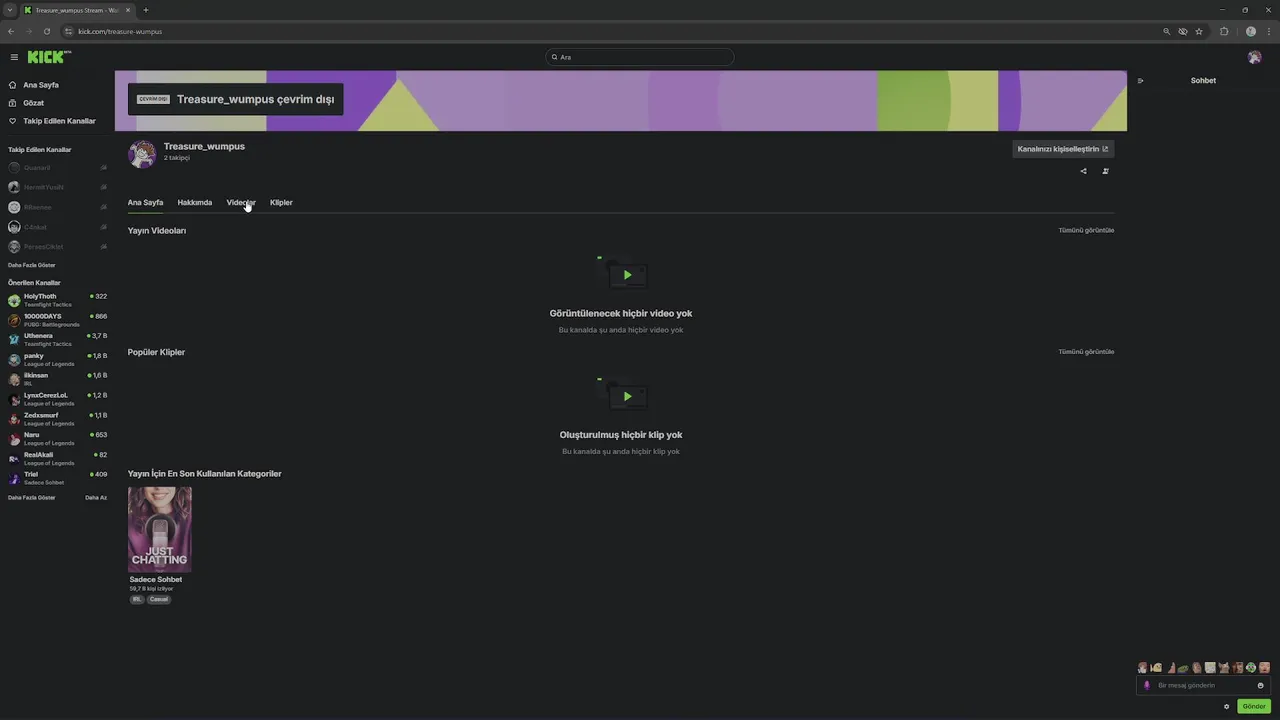View all Yayın Videoları with Tümünü görüntüle
Image resolution: width=1280 pixels, height=720 pixels.
[1086, 230]
